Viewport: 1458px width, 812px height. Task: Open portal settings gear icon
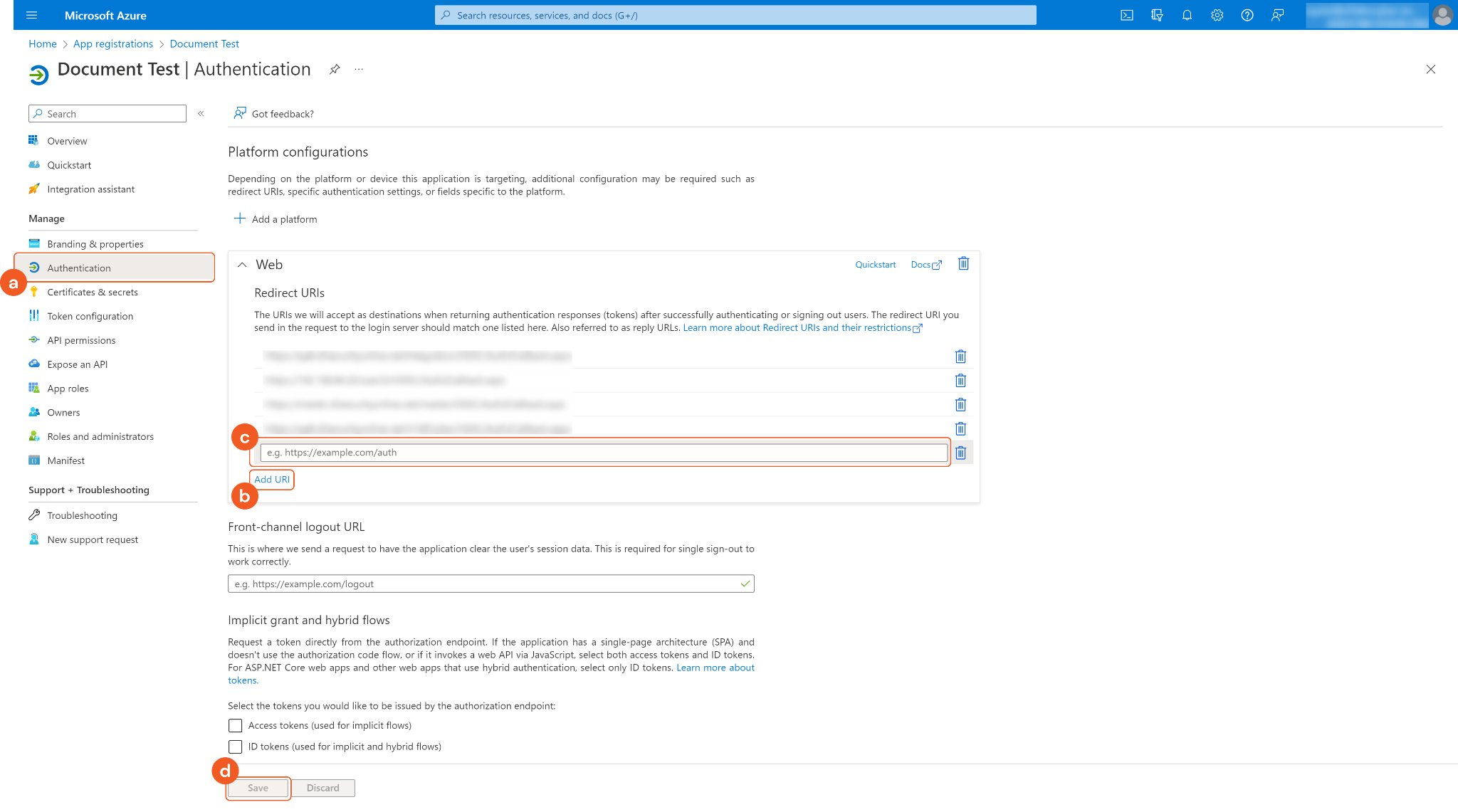tap(1217, 15)
